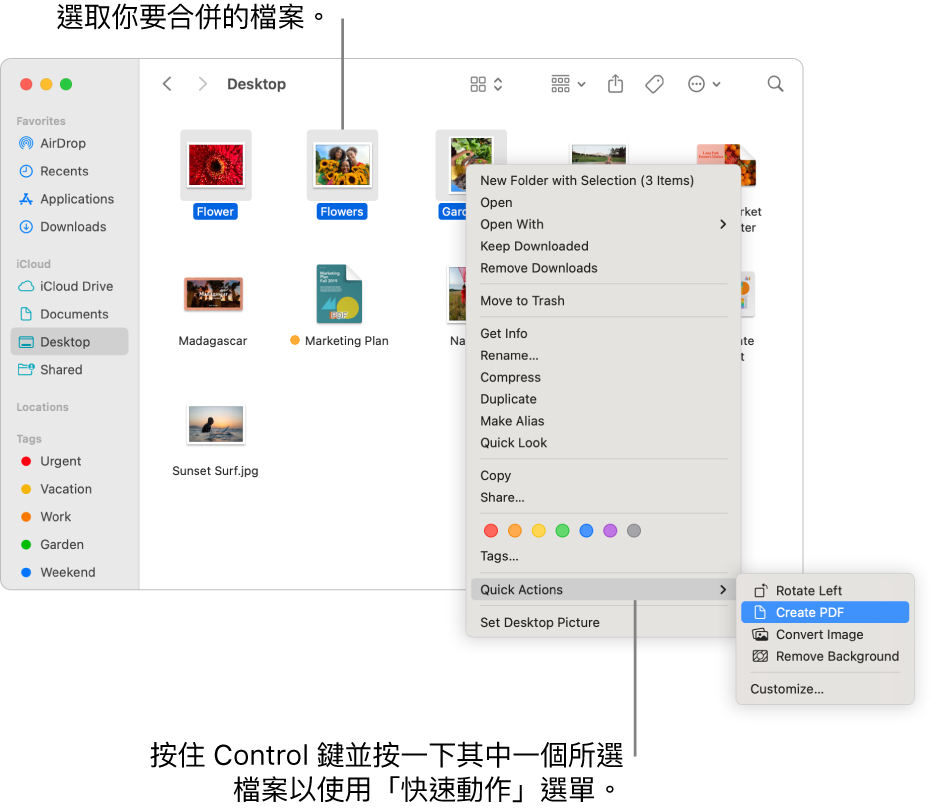
Task: Select the Flowers image thumbnail
Action: pyautogui.click(x=342, y=165)
